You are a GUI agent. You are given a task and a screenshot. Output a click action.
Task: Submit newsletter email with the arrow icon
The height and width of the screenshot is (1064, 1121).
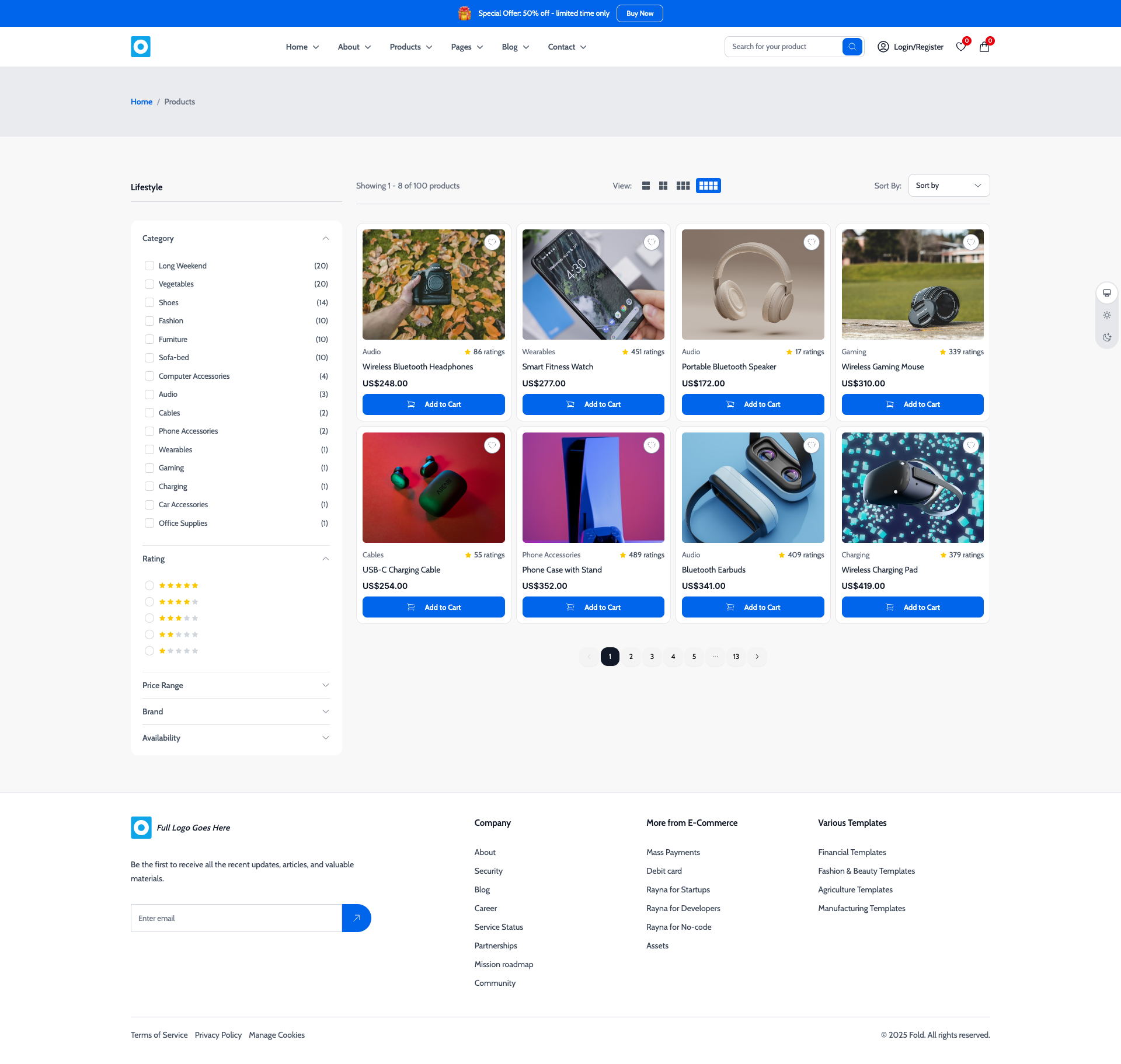(x=356, y=918)
